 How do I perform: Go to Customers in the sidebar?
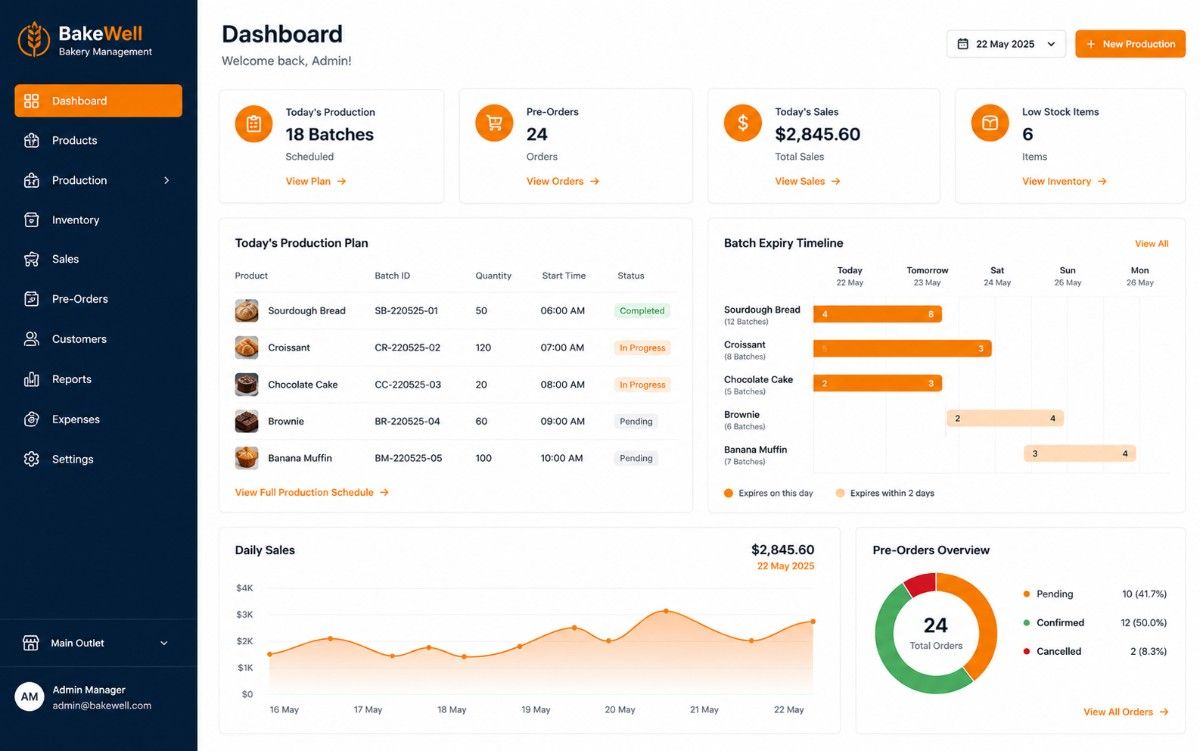[x=98, y=339]
